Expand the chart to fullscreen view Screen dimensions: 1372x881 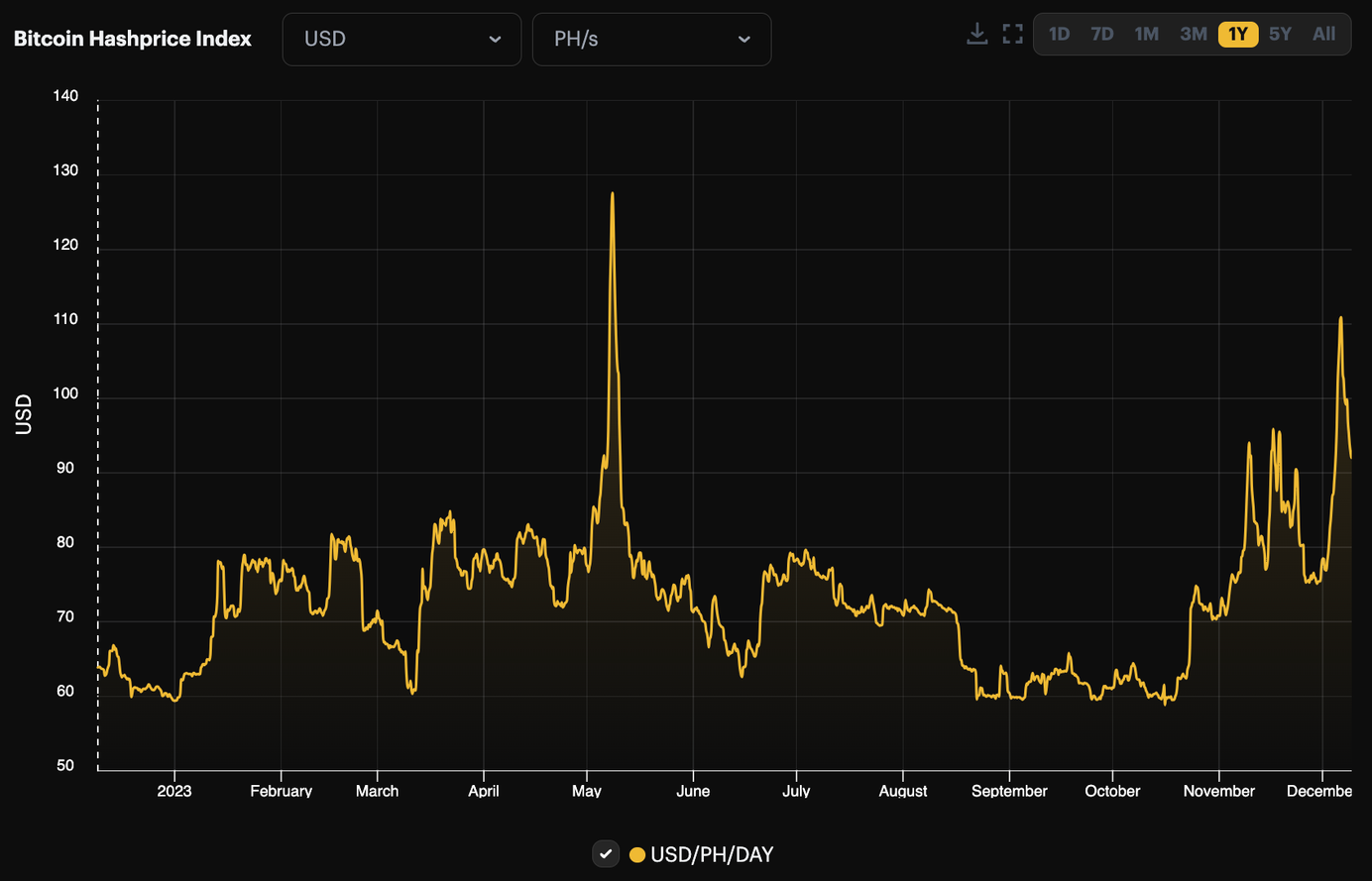click(x=1012, y=33)
